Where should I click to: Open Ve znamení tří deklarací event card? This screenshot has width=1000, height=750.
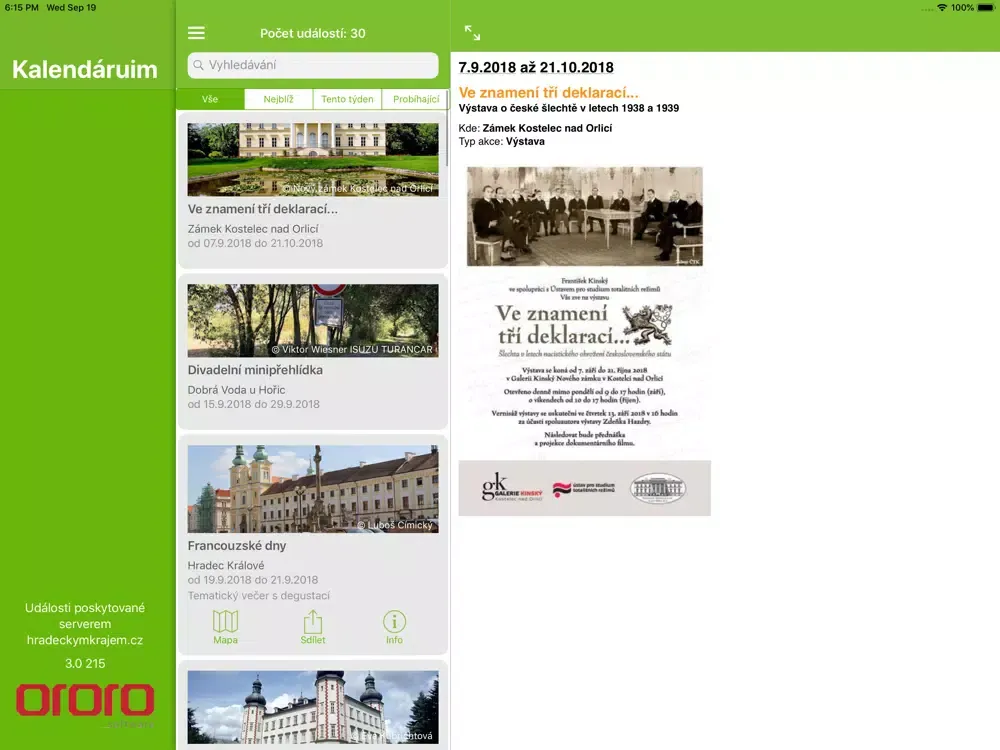(312, 191)
